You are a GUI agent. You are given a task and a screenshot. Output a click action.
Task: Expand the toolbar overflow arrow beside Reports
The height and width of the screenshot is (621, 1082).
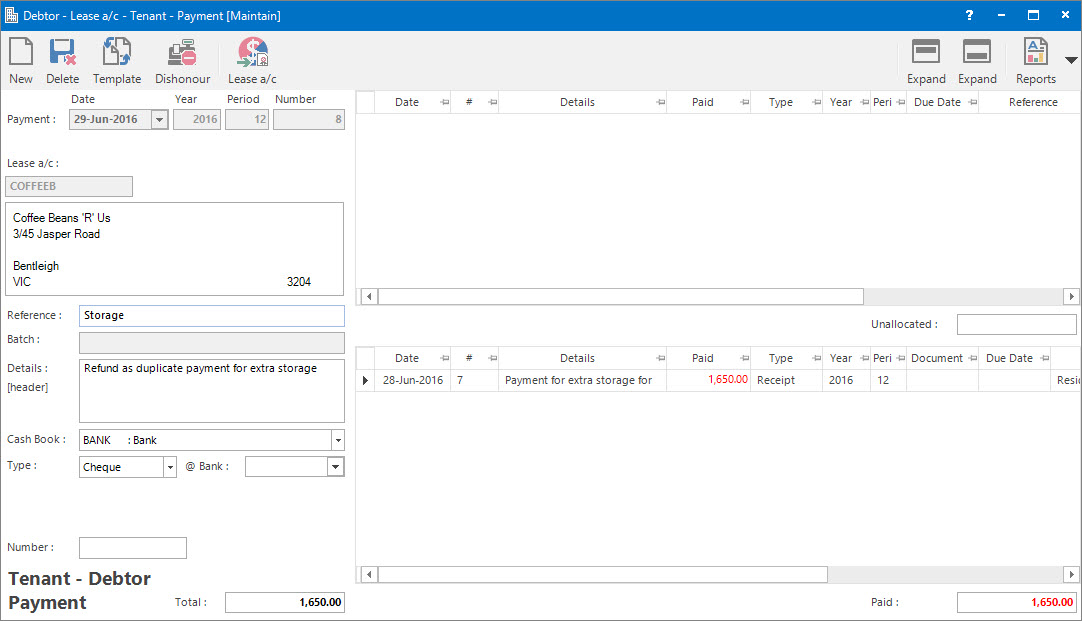1071,60
